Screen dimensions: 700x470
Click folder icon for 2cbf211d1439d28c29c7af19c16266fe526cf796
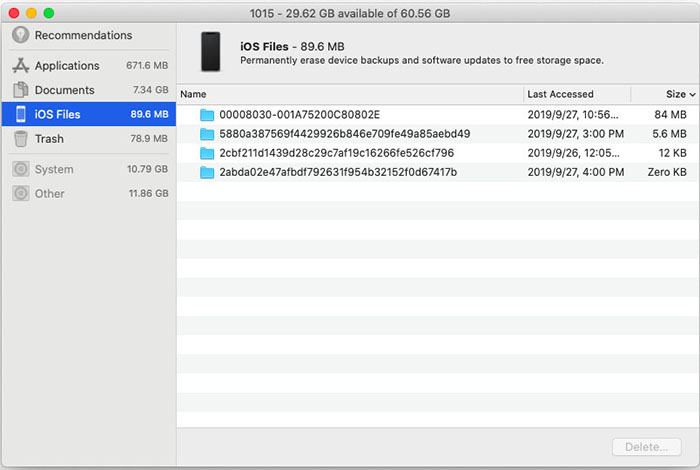click(207, 153)
